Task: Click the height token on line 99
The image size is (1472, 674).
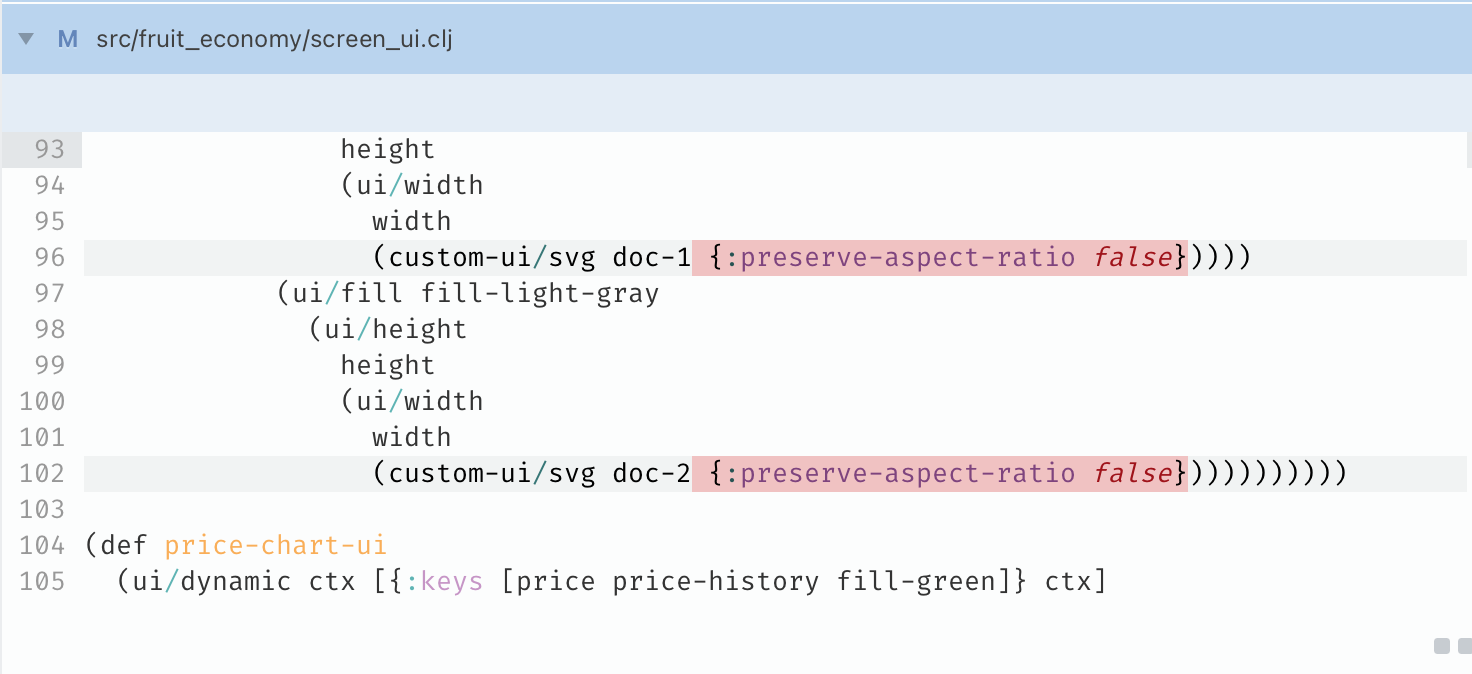Action: tap(388, 365)
